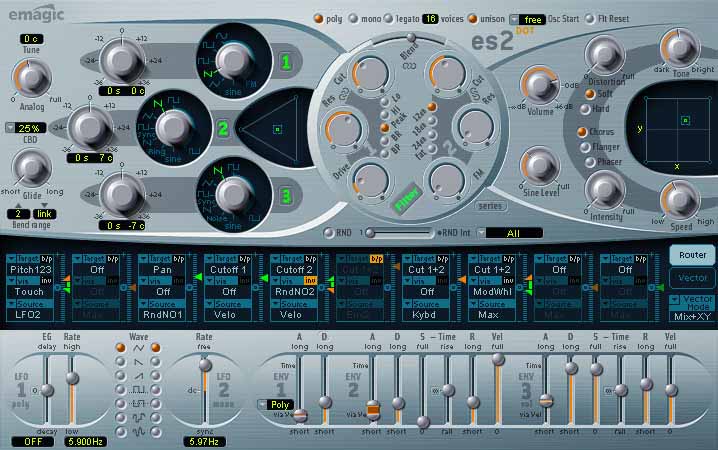Click the b/p button of the Pan slot
Image resolution: width=718 pixels, height=450 pixels.
pos(179,259)
